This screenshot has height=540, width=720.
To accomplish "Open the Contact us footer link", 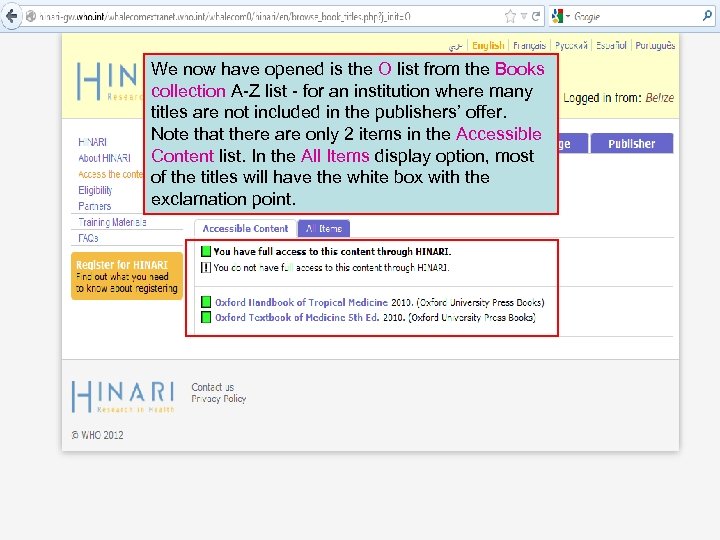I will click(213, 387).
